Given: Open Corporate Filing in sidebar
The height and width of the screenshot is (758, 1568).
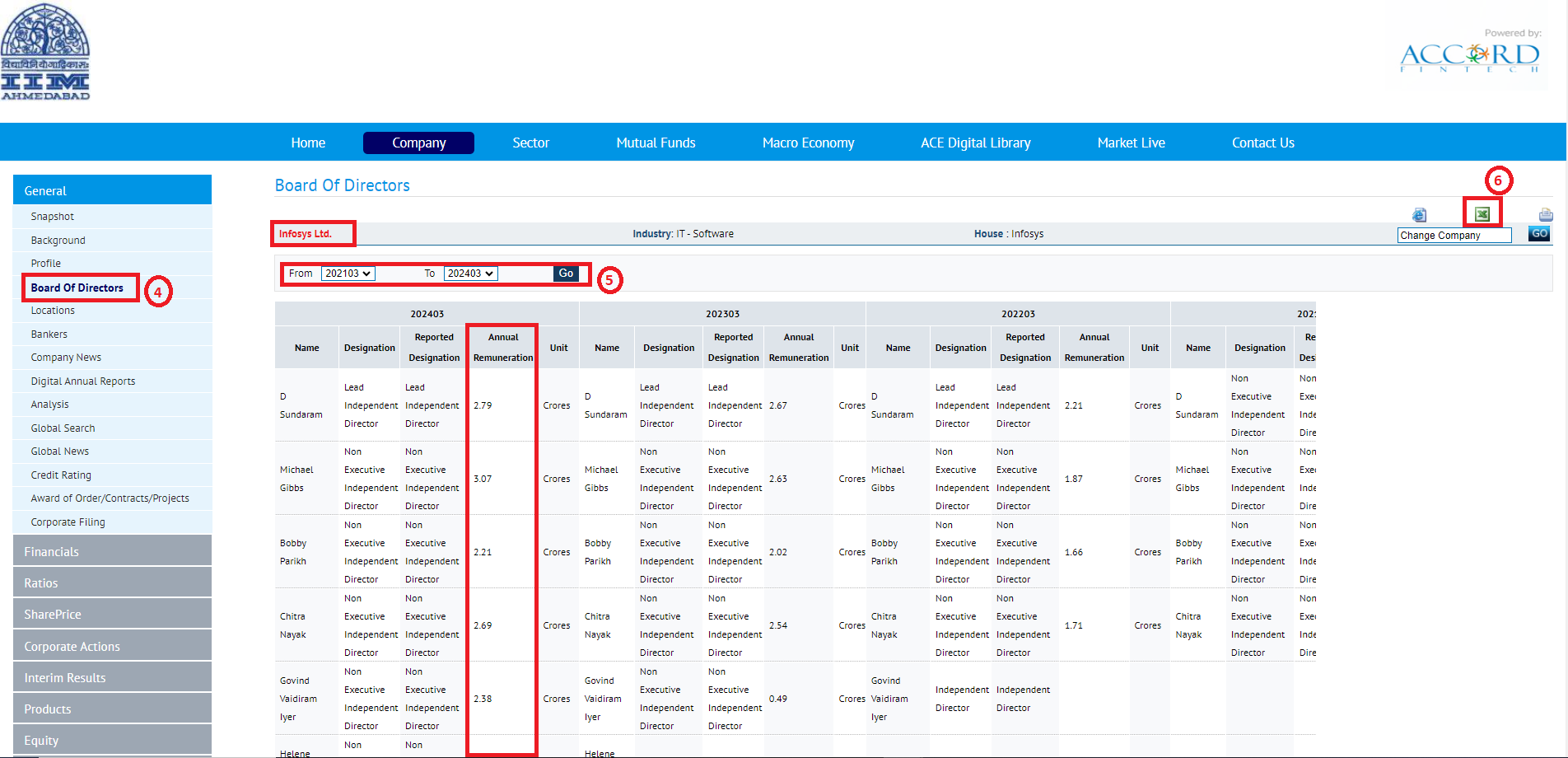Looking at the screenshot, I should [x=68, y=522].
